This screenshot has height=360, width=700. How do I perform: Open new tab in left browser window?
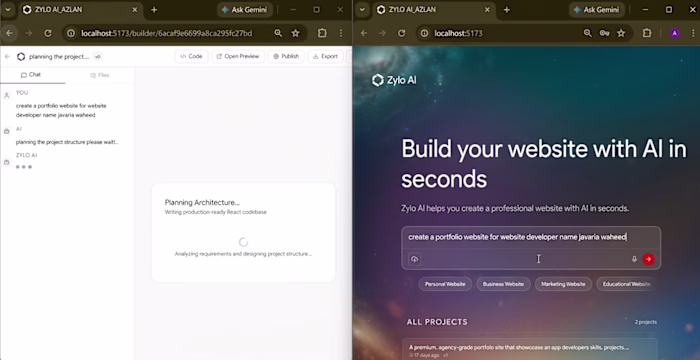point(154,10)
